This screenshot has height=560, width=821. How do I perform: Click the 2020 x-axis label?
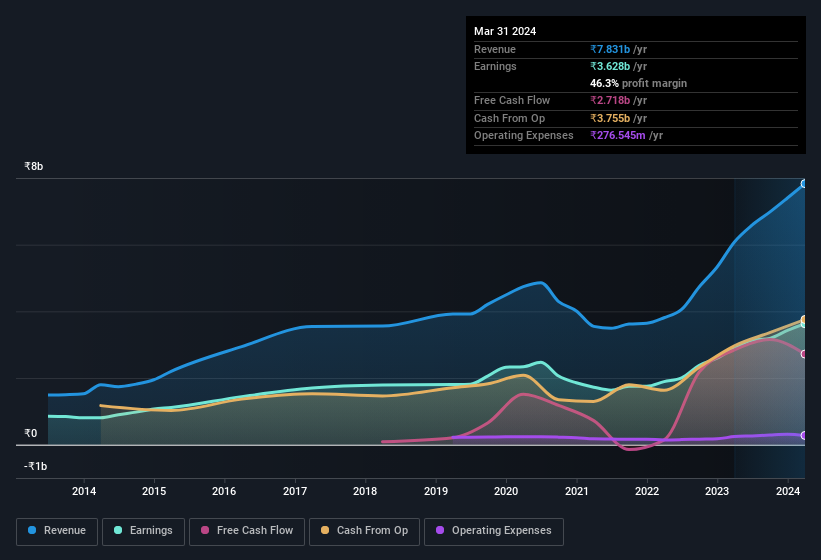pos(506,491)
